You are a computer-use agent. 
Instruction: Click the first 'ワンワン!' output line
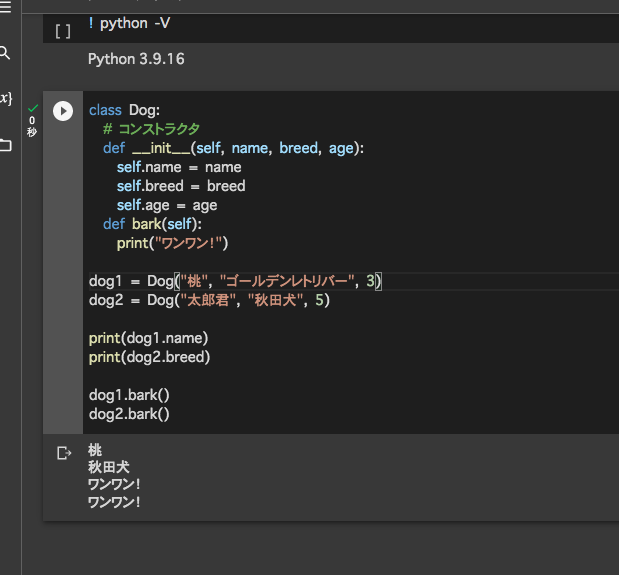pos(114,484)
